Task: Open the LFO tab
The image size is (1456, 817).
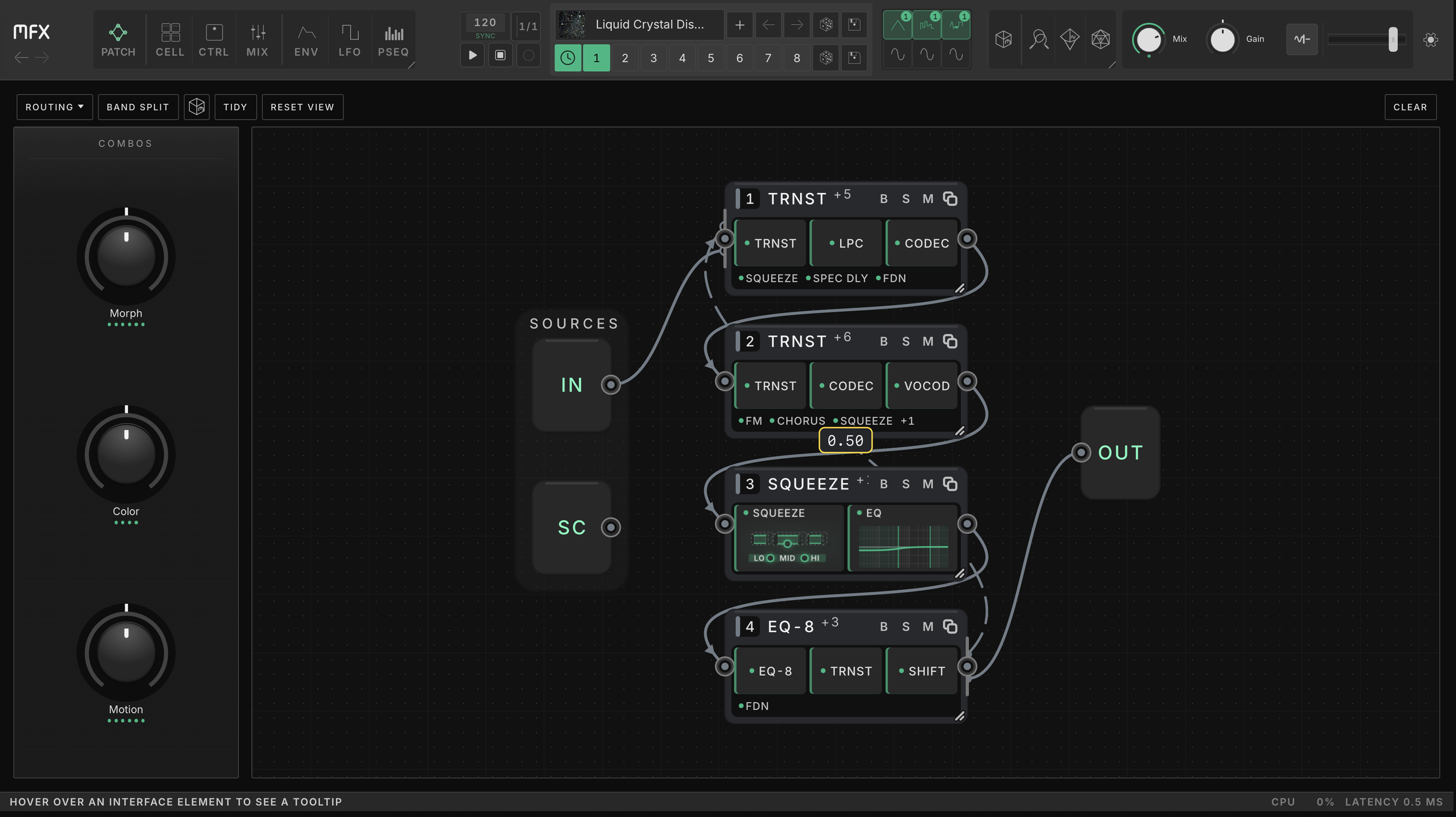Action: pos(349,40)
